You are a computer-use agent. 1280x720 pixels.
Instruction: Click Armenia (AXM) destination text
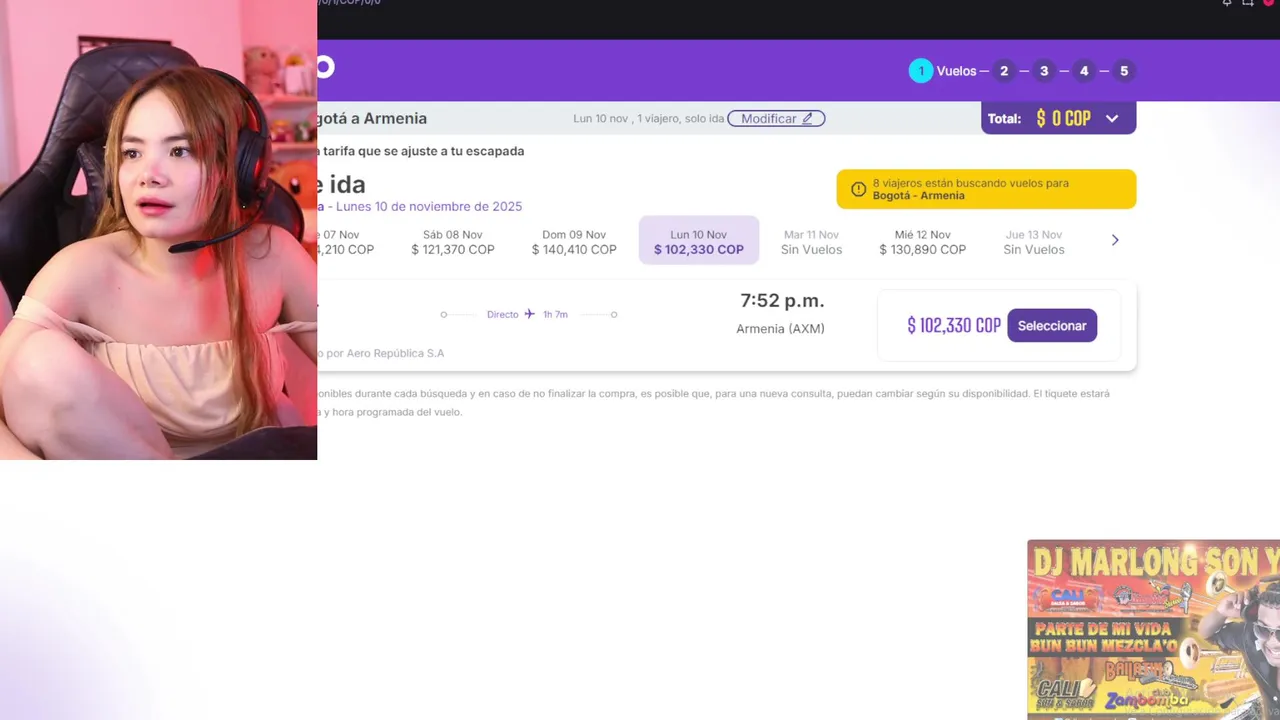pyautogui.click(x=780, y=328)
